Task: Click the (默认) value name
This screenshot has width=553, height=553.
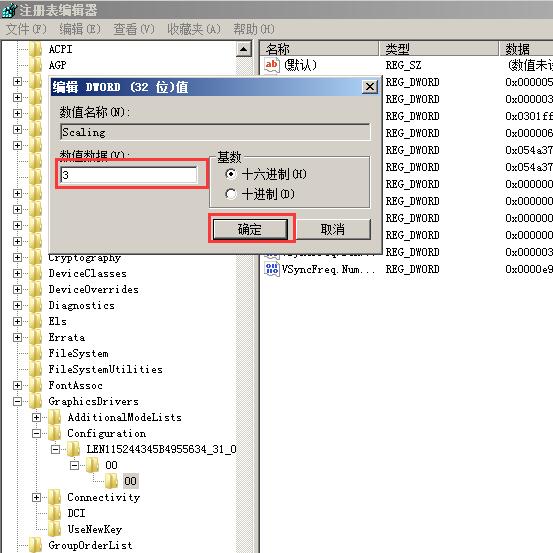Action: coord(300,65)
